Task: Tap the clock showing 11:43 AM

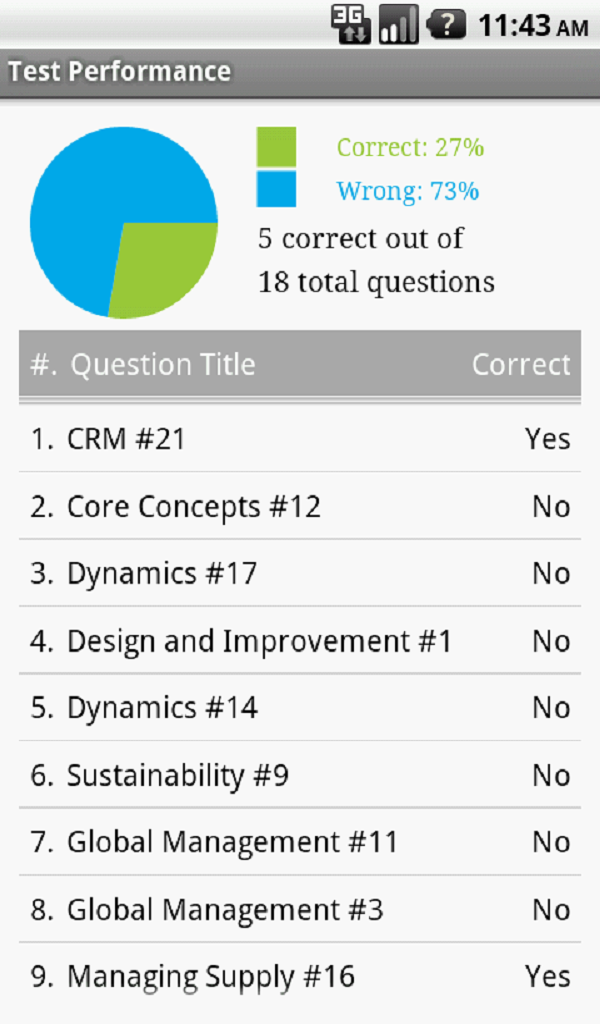Action: point(532,26)
